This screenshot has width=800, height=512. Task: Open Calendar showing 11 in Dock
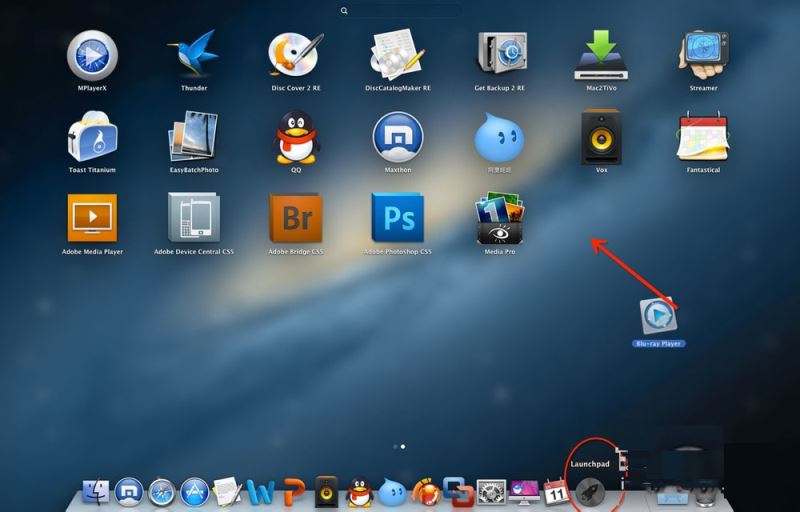pos(556,492)
